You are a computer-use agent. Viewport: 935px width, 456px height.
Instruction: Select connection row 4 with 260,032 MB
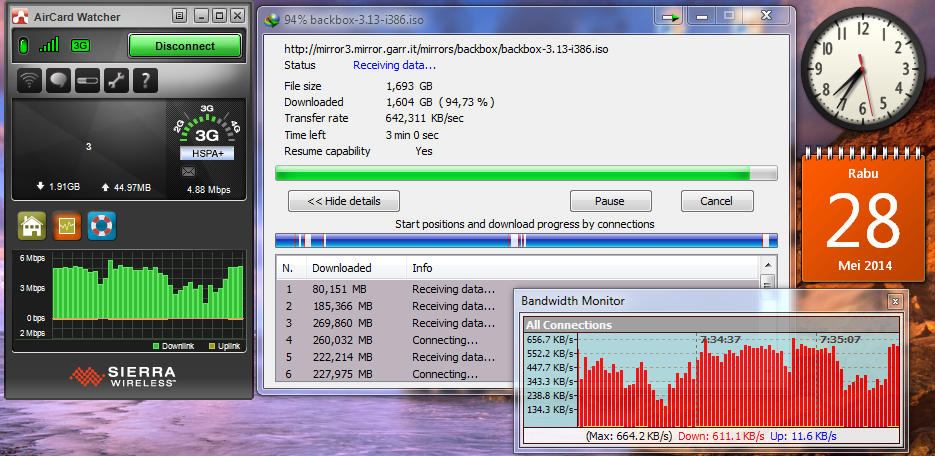(x=395, y=340)
